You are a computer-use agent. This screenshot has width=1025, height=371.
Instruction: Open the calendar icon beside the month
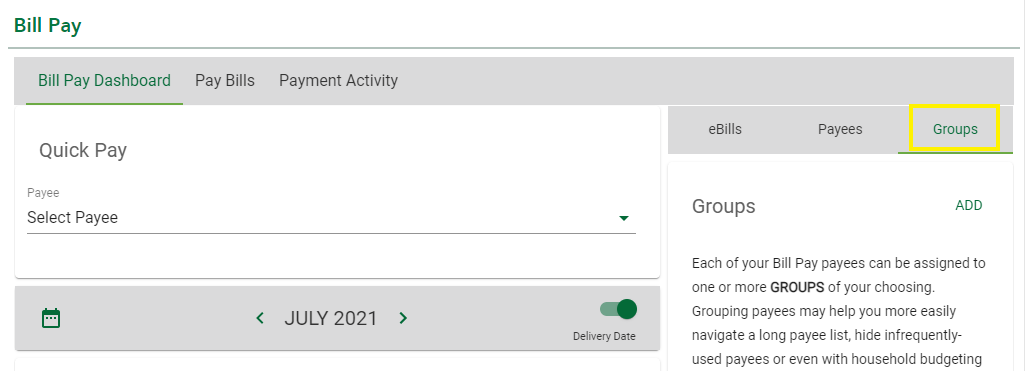(x=51, y=318)
